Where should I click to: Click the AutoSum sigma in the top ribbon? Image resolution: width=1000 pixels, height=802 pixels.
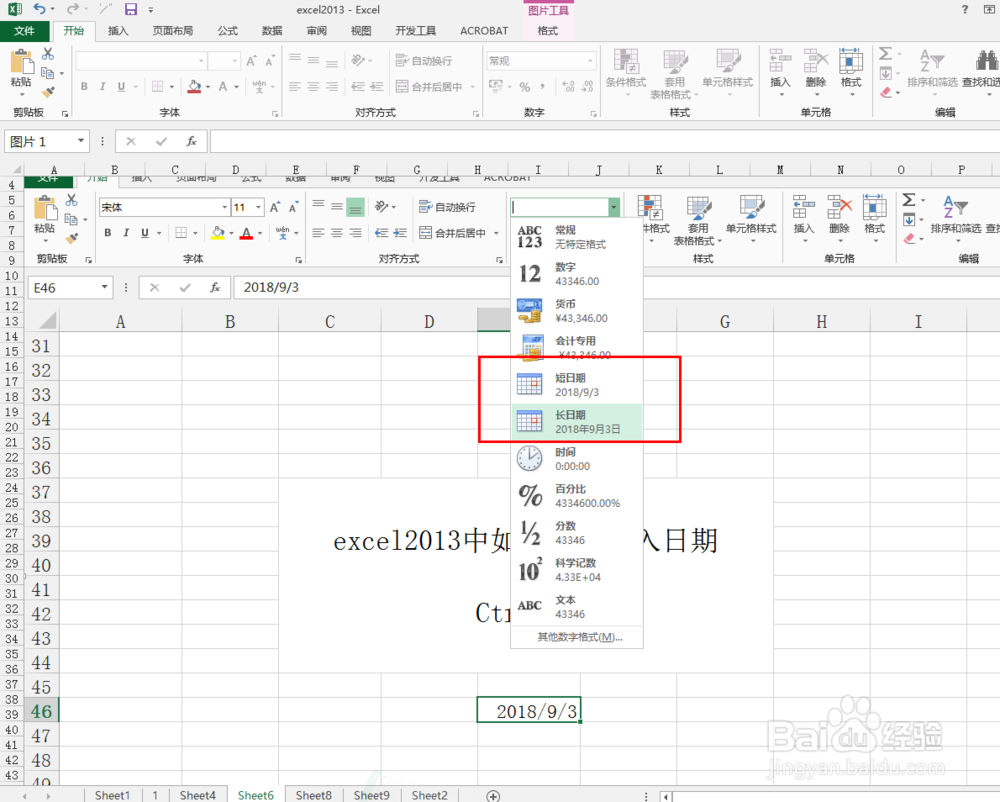point(885,54)
